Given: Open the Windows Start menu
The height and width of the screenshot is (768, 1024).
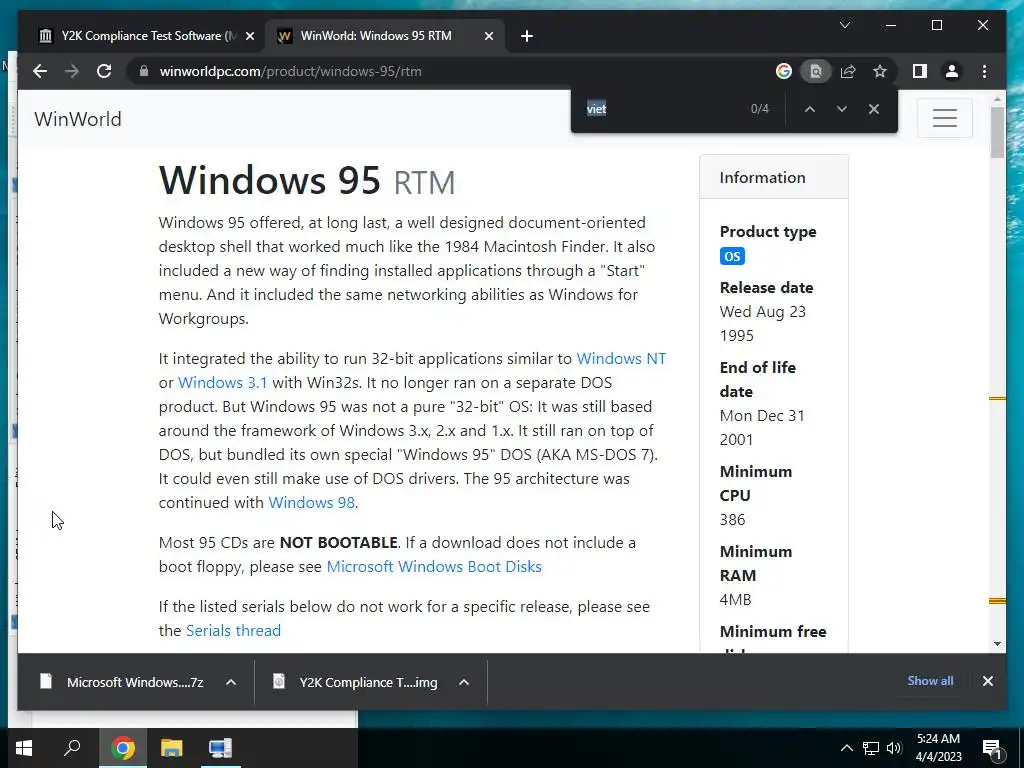Looking at the screenshot, I should point(24,748).
